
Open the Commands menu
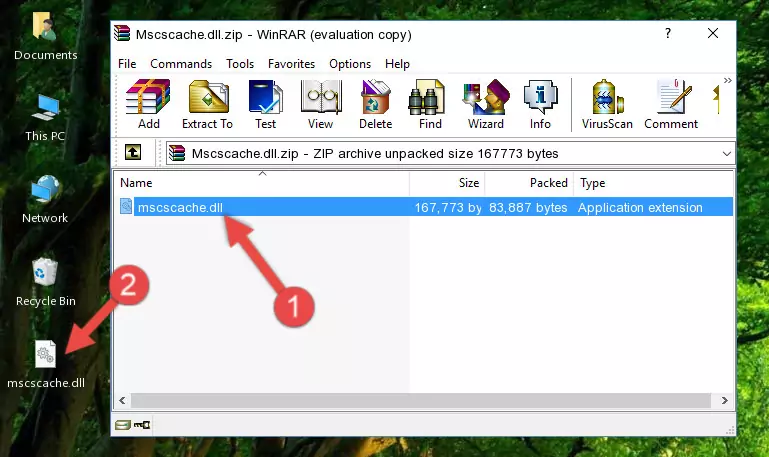click(x=181, y=64)
